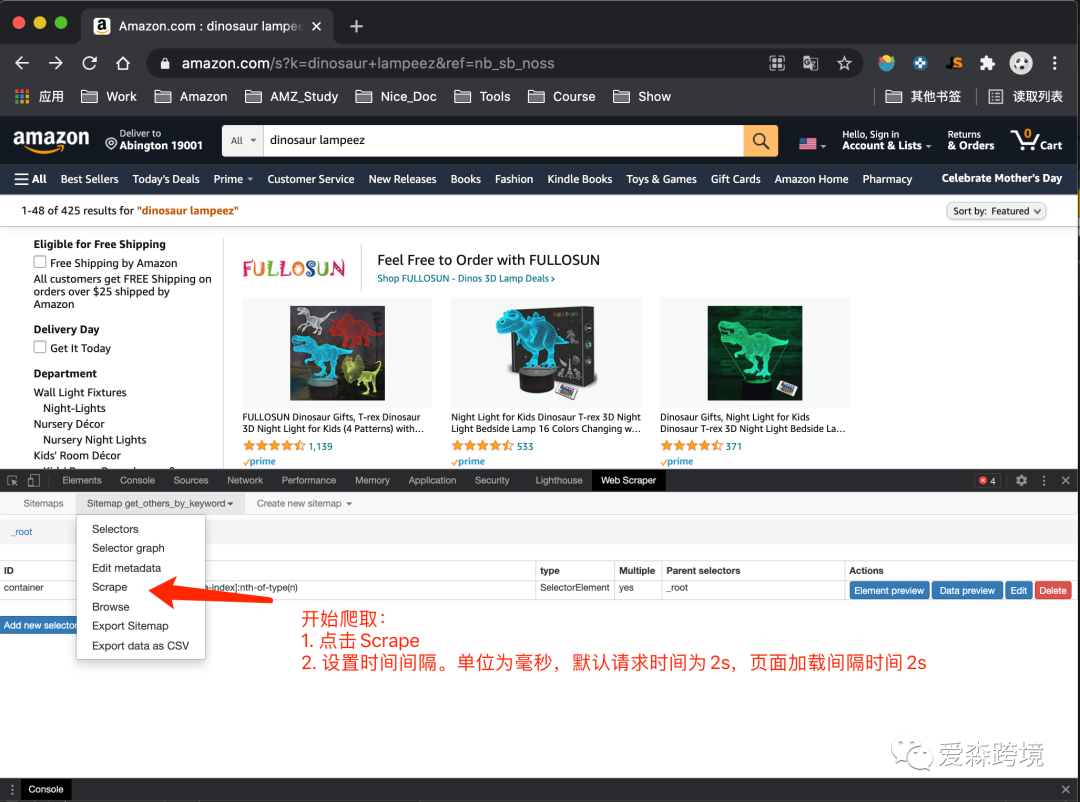Choose Edit metadata menu entry
Screen dimensions: 1080x802
[x=126, y=568]
